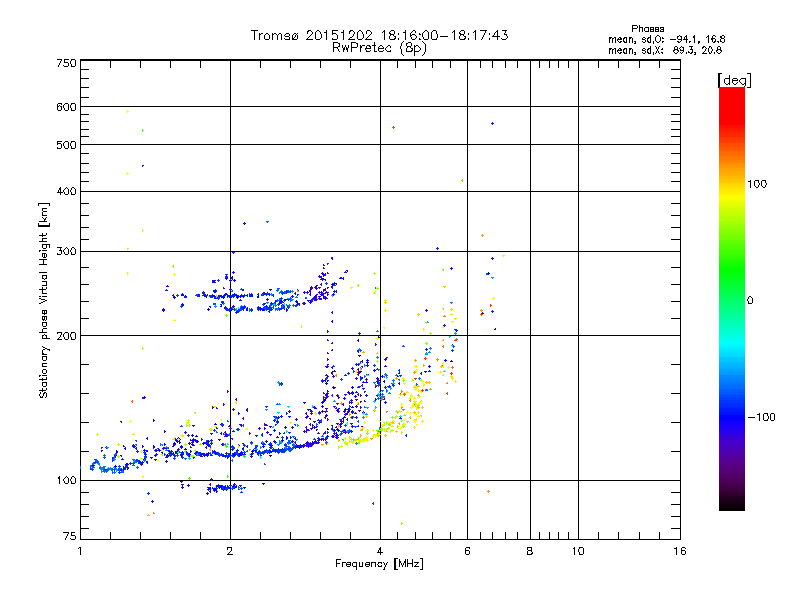Click the "8" MHz frequency axis label

click(x=530, y=551)
